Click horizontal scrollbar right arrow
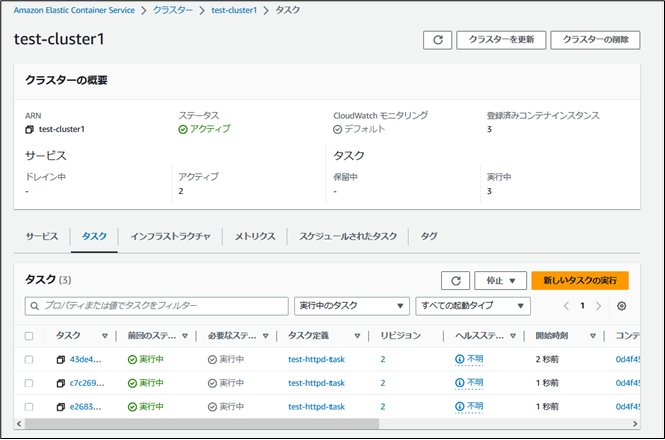 click(635, 424)
